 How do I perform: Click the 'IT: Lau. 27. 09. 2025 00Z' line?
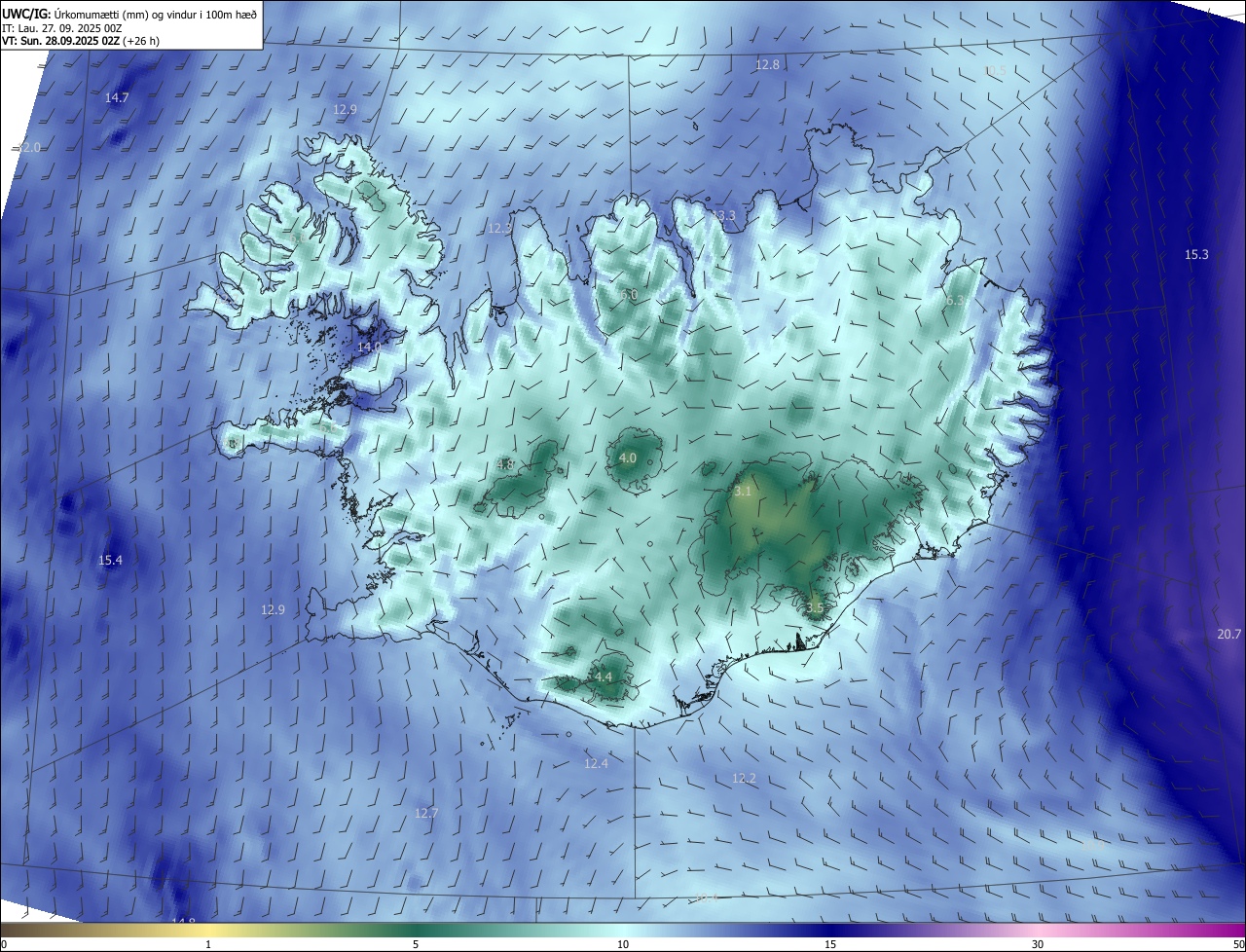(62, 27)
